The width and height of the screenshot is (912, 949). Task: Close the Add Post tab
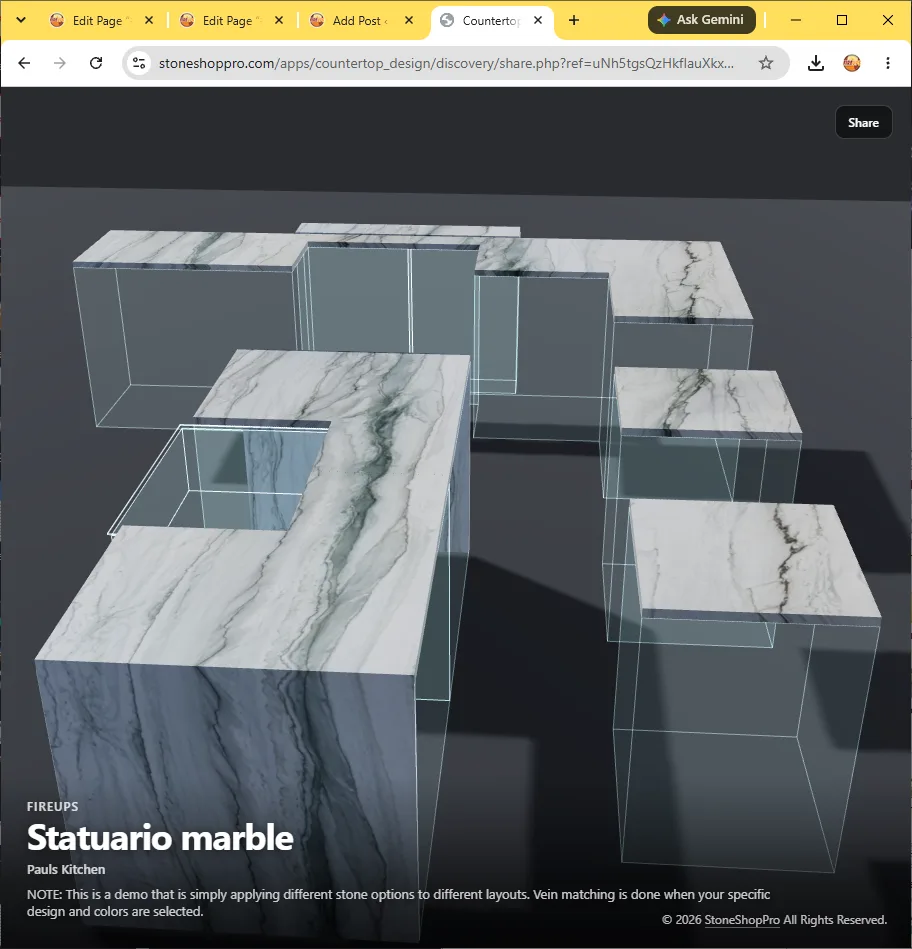pos(409,21)
